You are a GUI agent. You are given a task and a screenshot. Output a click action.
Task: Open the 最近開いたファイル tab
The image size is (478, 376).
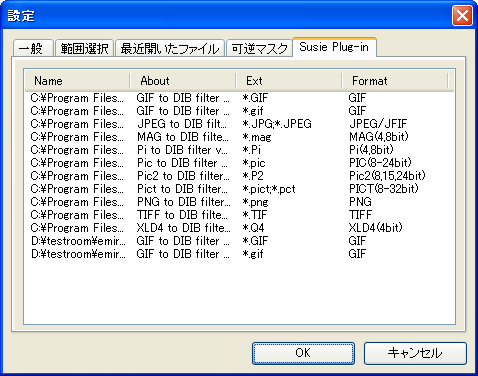coord(170,48)
